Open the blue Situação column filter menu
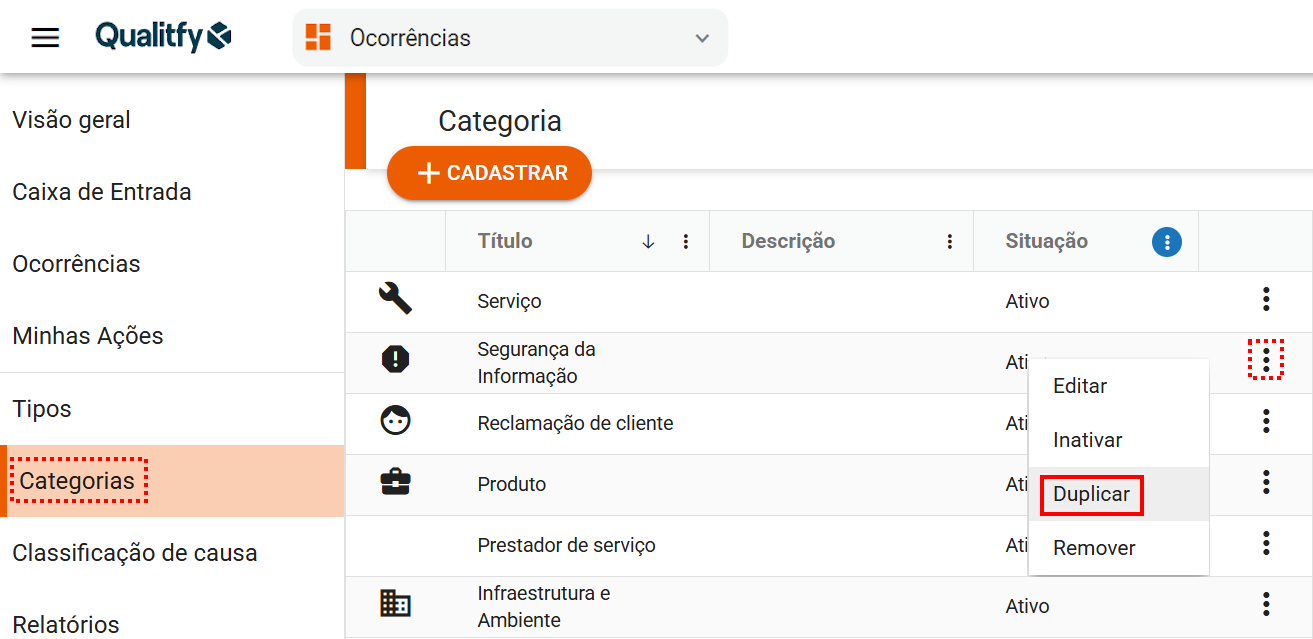The height and width of the screenshot is (639, 1313). coord(1167,241)
